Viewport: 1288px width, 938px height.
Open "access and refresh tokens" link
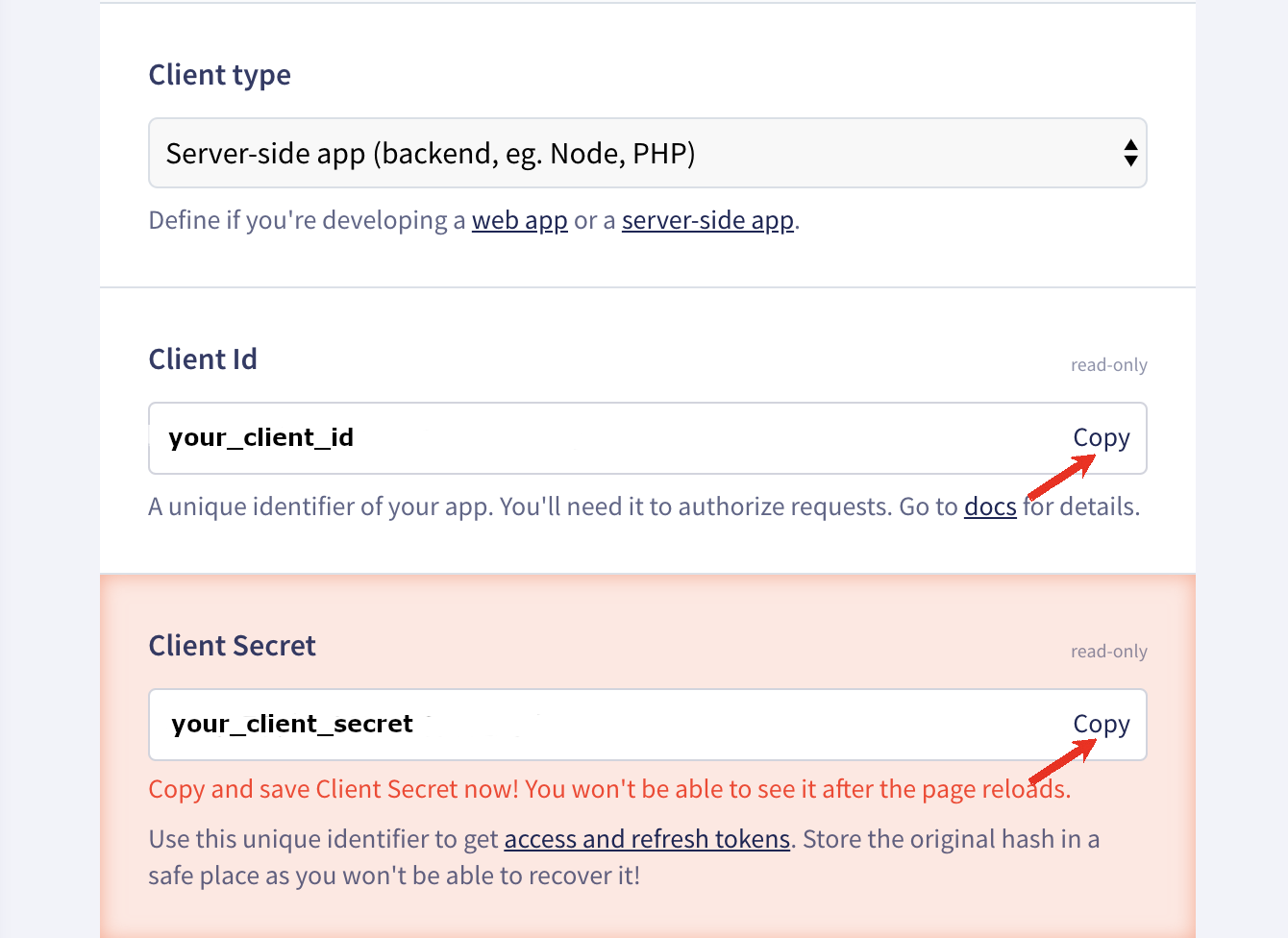pos(647,840)
